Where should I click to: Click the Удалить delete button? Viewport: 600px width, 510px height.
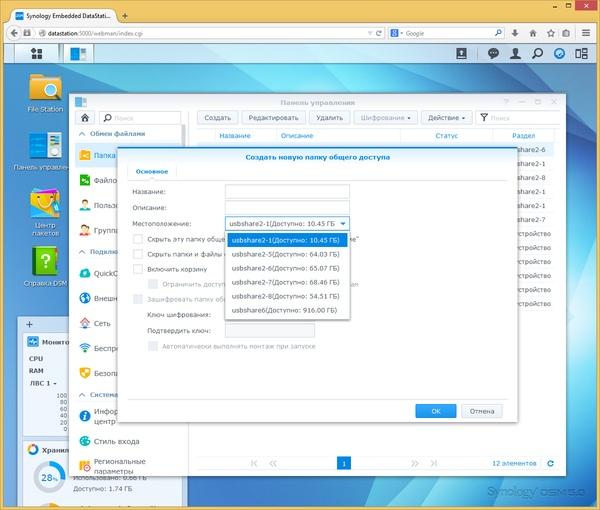(329, 118)
